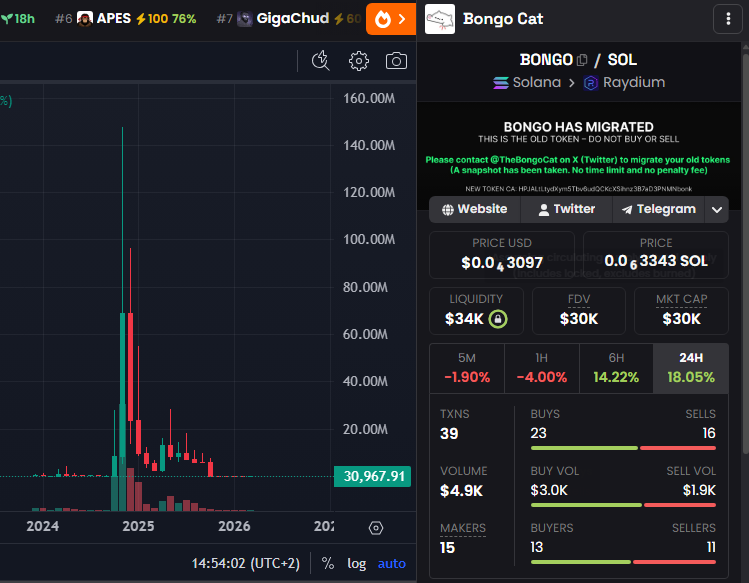Click the 2025 label on time axis
Screen dimensions: 749x583
139,527
